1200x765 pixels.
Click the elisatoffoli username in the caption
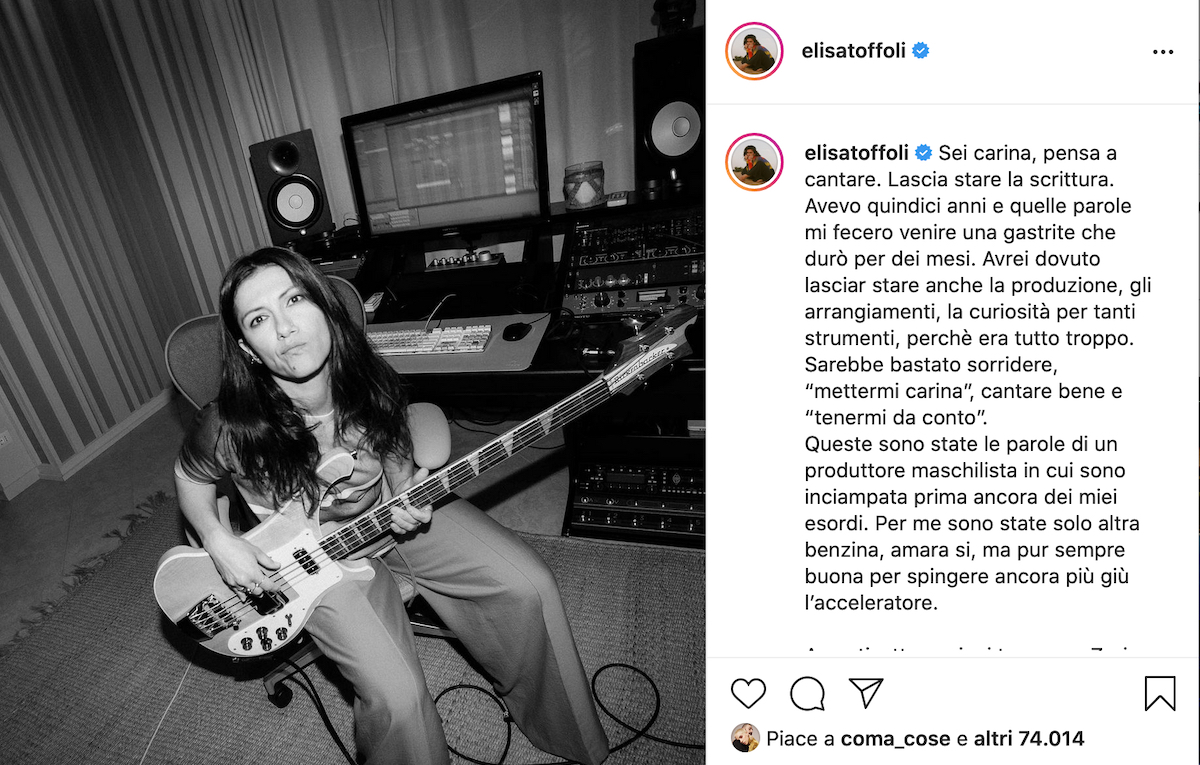tap(856, 153)
